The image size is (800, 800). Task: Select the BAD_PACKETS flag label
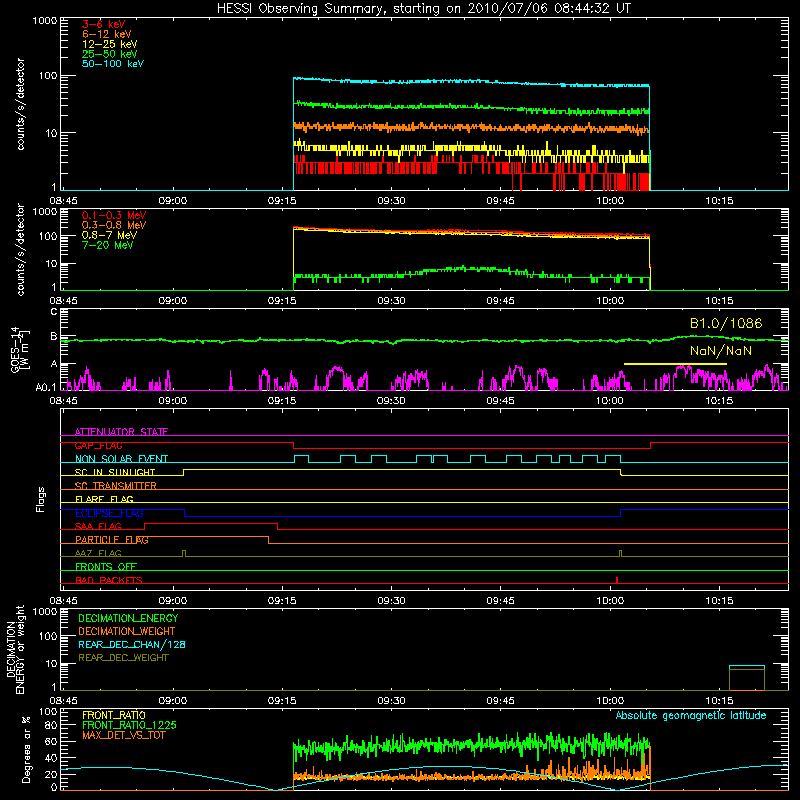(109, 580)
